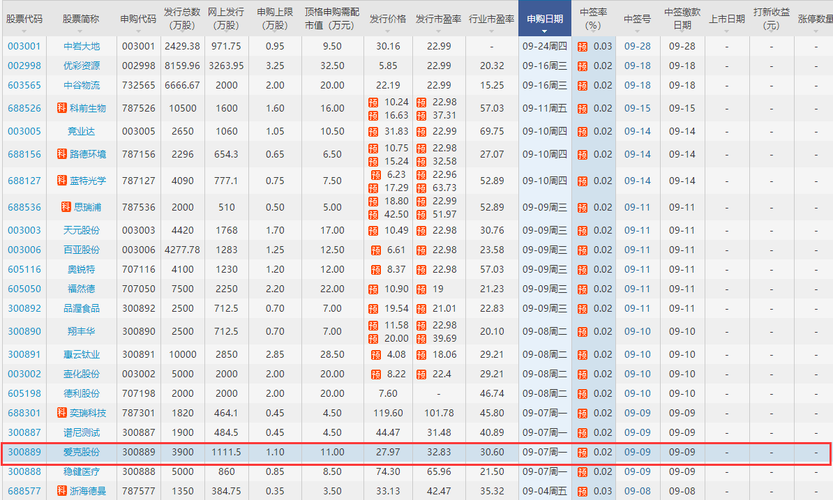Click the 科 badge beside 思瑞浦
The height and width of the screenshot is (500, 833).
point(66,207)
